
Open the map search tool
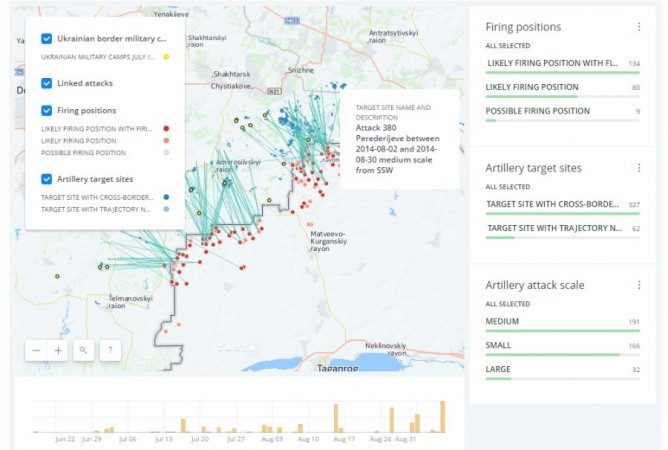coord(84,350)
